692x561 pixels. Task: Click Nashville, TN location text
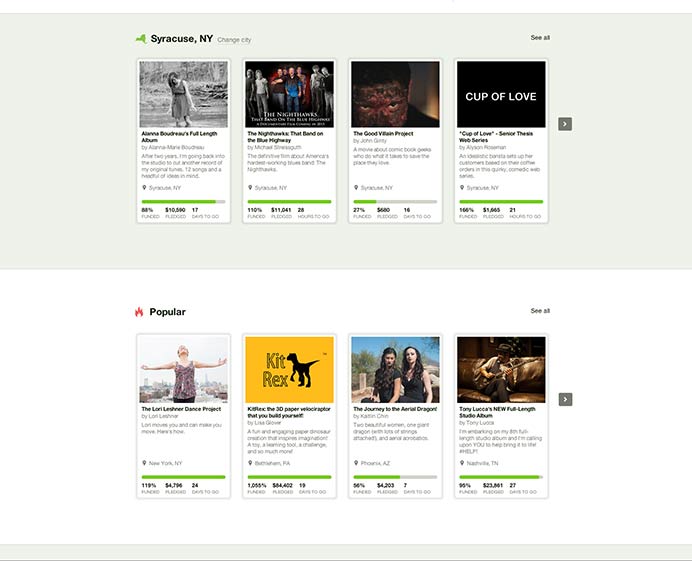(x=482, y=463)
